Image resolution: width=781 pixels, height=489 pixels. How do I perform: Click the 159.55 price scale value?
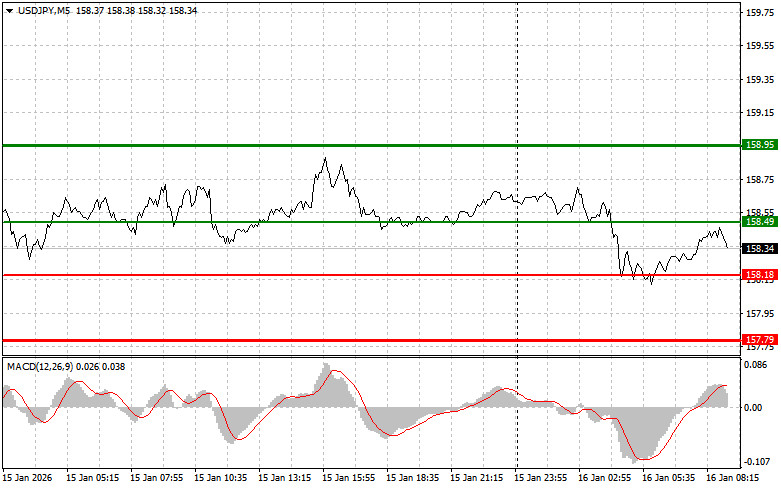(x=760, y=46)
